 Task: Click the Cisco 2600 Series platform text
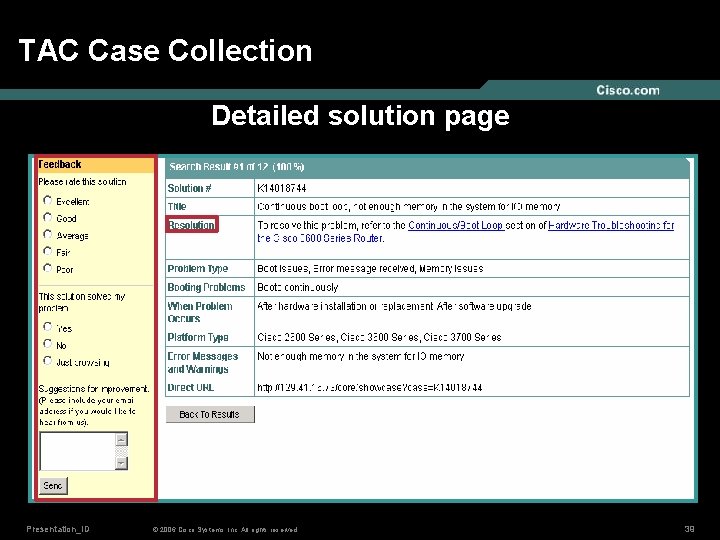click(x=298, y=338)
